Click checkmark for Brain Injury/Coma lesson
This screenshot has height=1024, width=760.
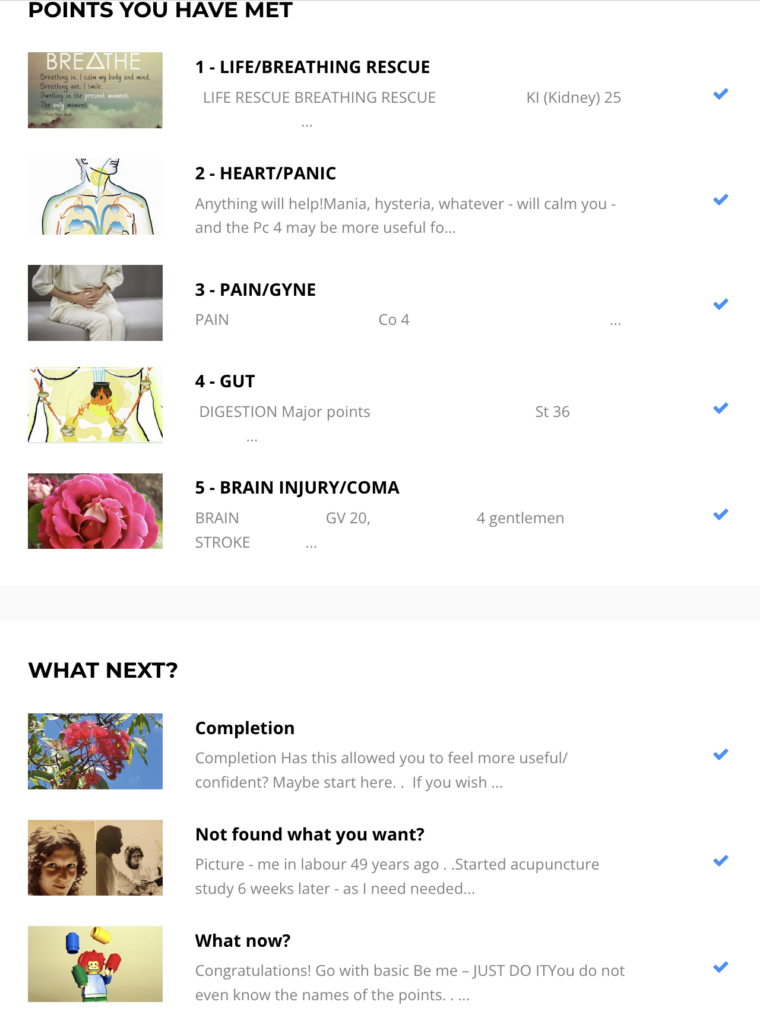pyautogui.click(x=720, y=514)
